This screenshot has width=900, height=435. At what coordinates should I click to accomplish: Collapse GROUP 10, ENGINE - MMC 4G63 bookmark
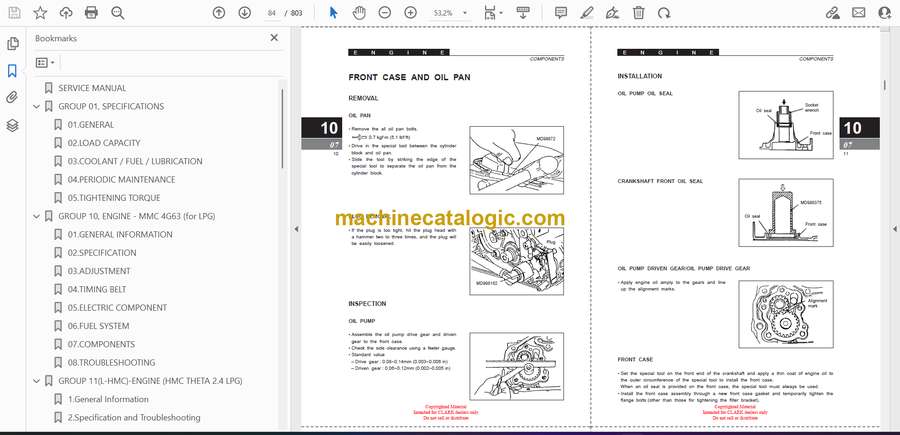(x=37, y=216)
